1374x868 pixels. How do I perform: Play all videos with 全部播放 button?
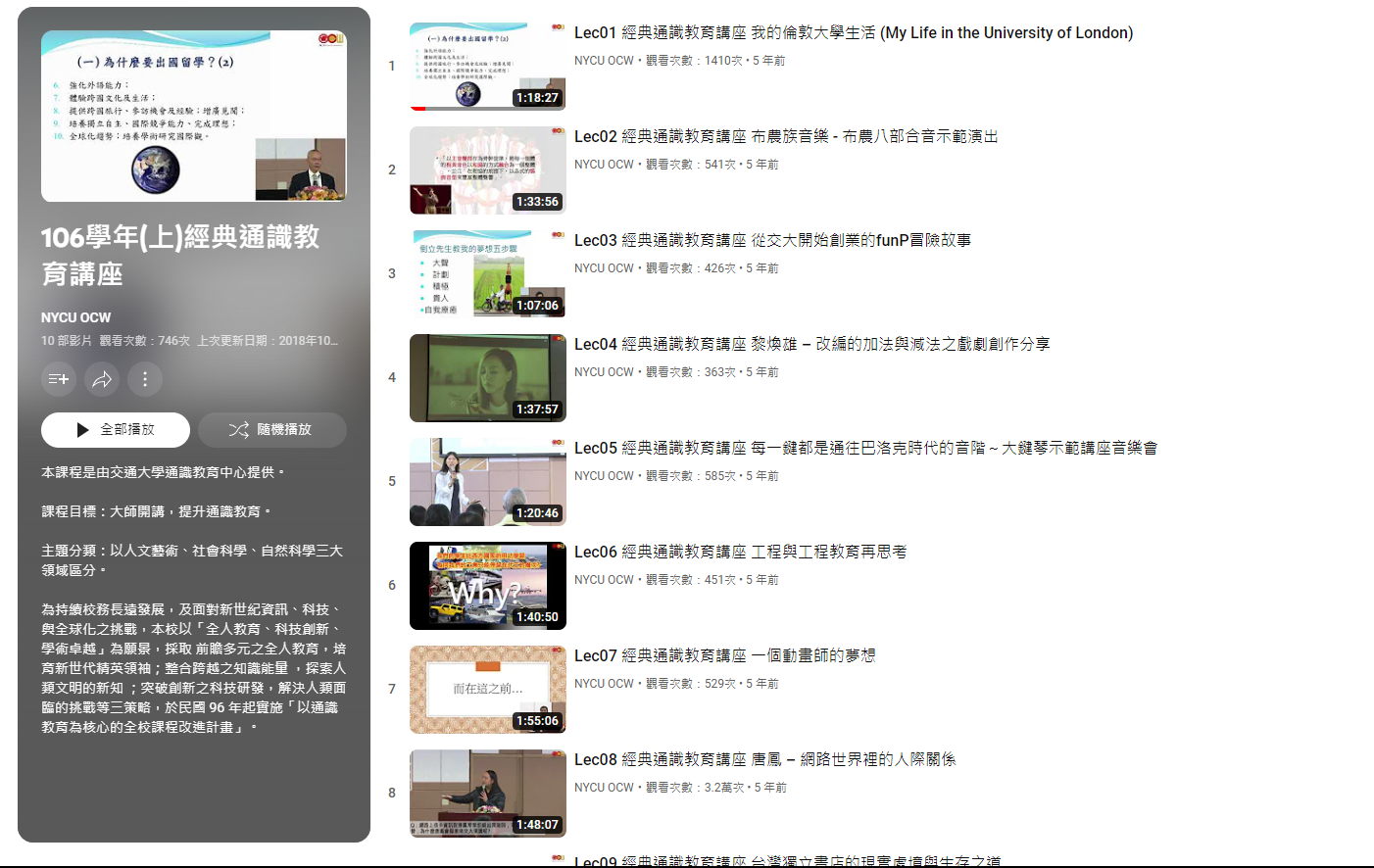[x=116, y=430]
